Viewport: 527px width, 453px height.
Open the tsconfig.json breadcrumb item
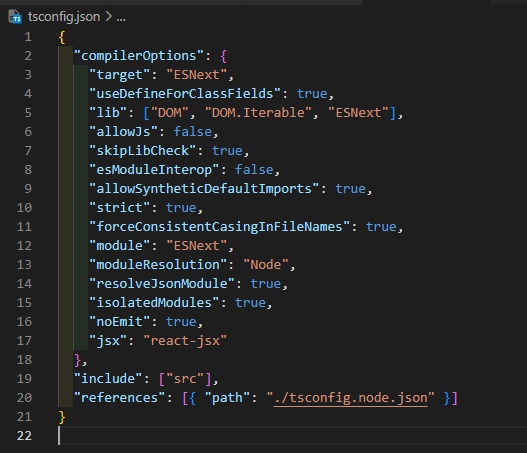[64, 17]
